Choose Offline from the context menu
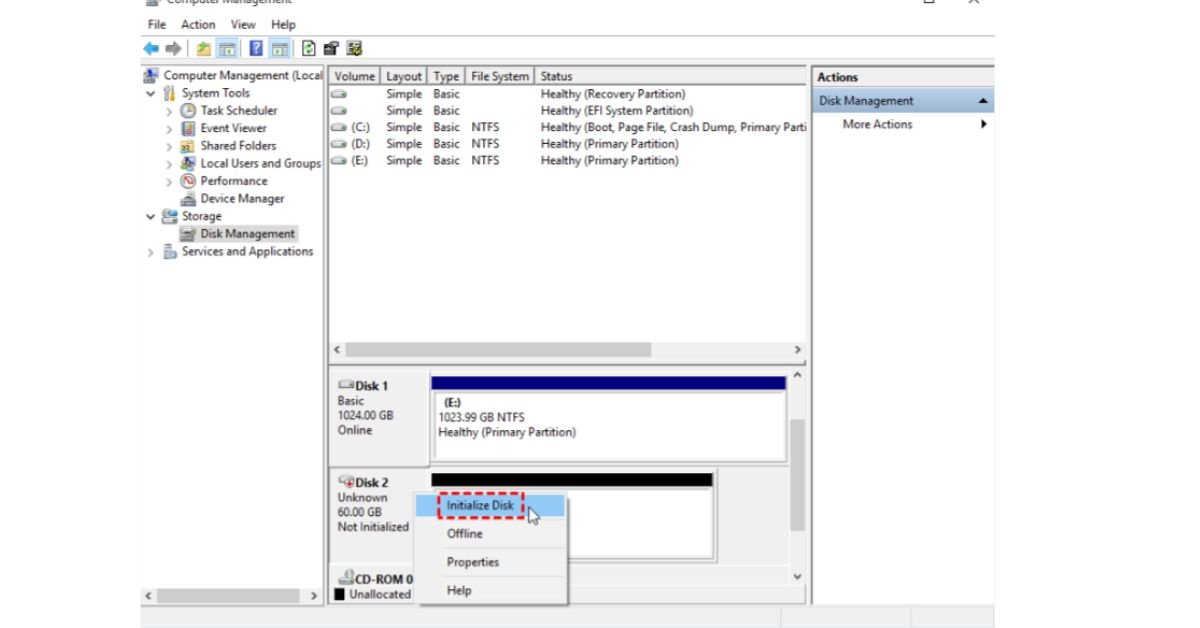The image size is (1200, 628). pyautogui.click(x=491, y=534)
